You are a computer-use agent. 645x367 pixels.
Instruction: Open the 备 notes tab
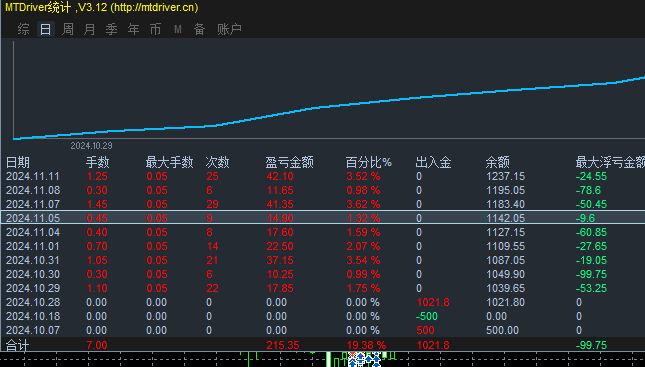coord(200,29)
